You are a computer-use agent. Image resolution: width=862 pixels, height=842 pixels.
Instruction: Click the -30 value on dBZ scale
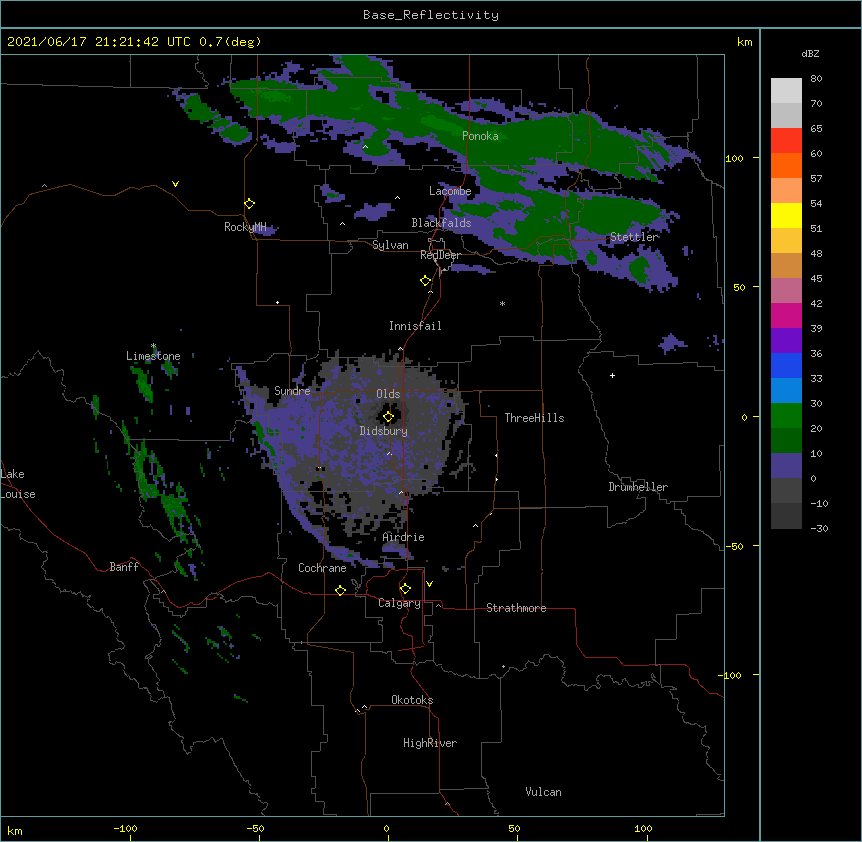tap(819, 528)
